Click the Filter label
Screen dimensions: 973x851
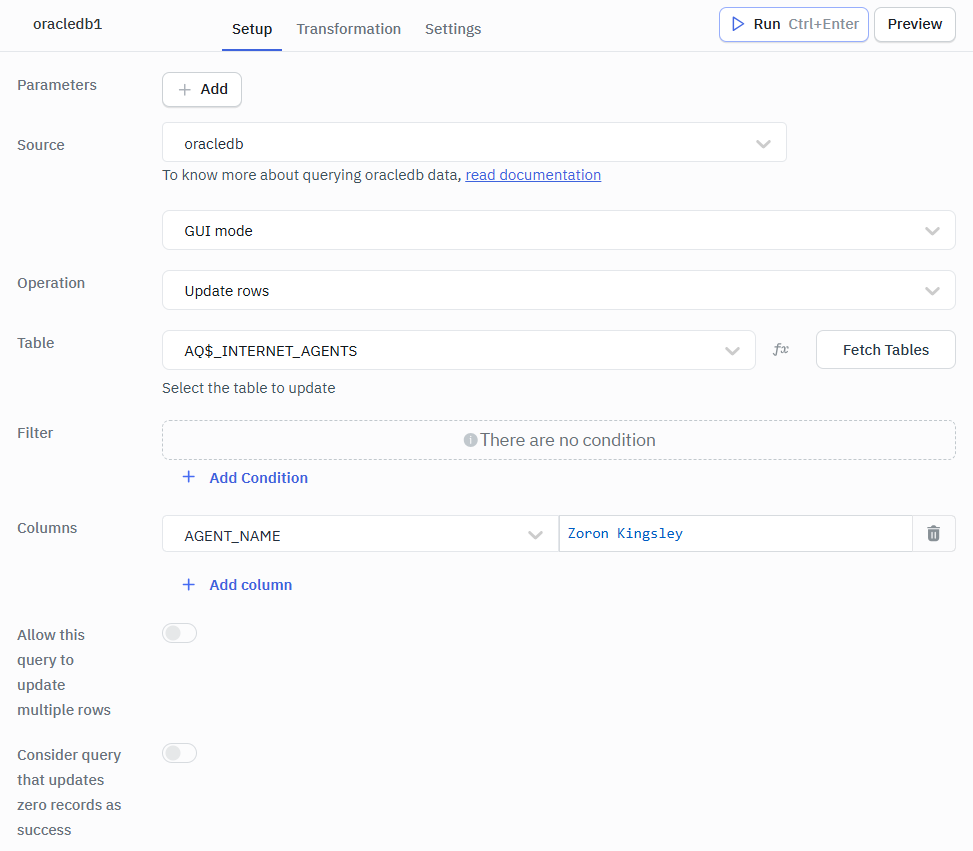35,433
